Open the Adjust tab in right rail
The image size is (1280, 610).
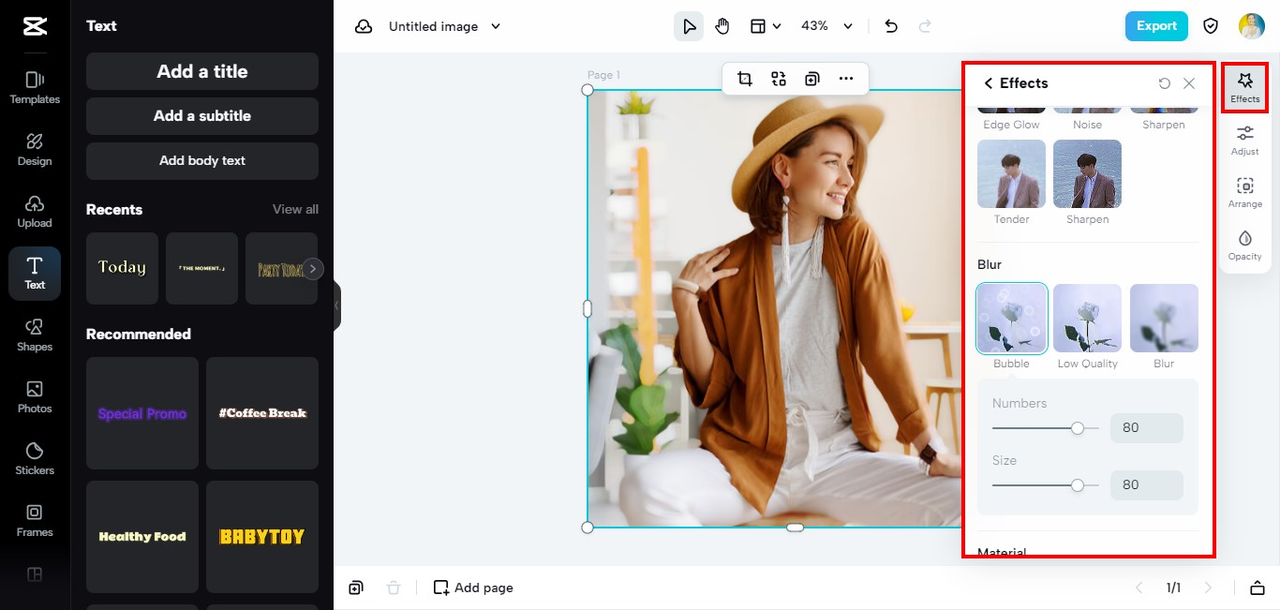pos(1245,140)
